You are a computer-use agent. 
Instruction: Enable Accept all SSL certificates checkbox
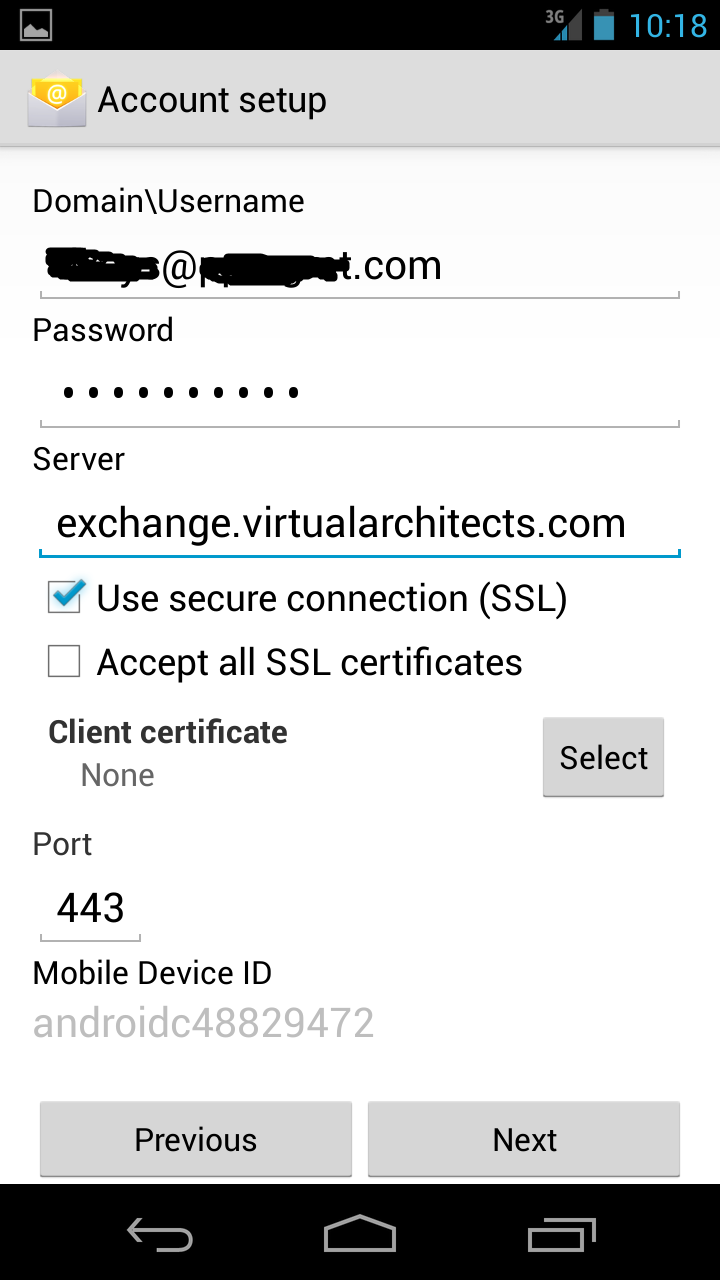click(64, 661)
